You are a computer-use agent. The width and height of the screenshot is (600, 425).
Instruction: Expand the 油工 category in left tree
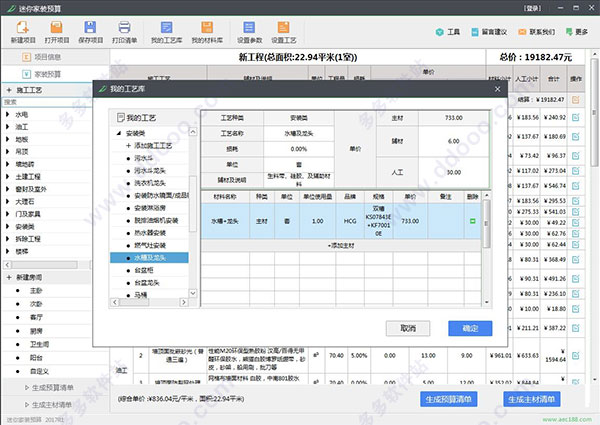[x=8, y=127]
